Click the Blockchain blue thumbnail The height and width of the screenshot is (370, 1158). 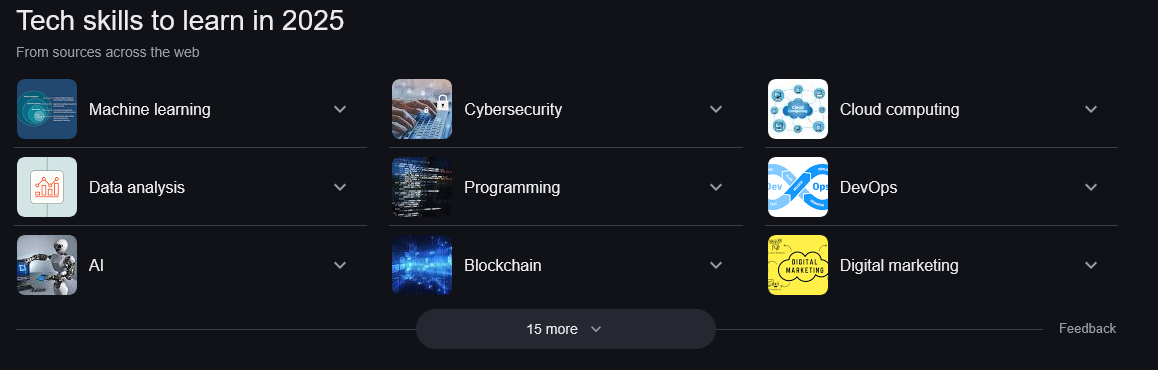[422, 265]
